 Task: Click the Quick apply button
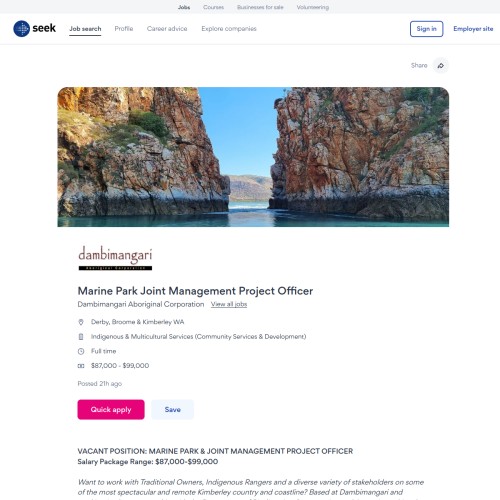(111, 409)
